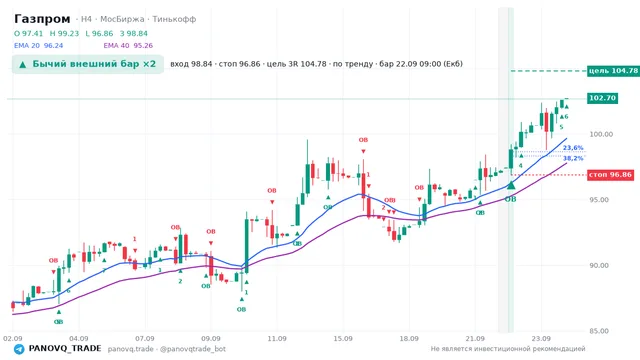The image size is (640, 360).
Task: Click the 'EMA 40 95.26' legend entry
Action: click(x=128, y=45)
